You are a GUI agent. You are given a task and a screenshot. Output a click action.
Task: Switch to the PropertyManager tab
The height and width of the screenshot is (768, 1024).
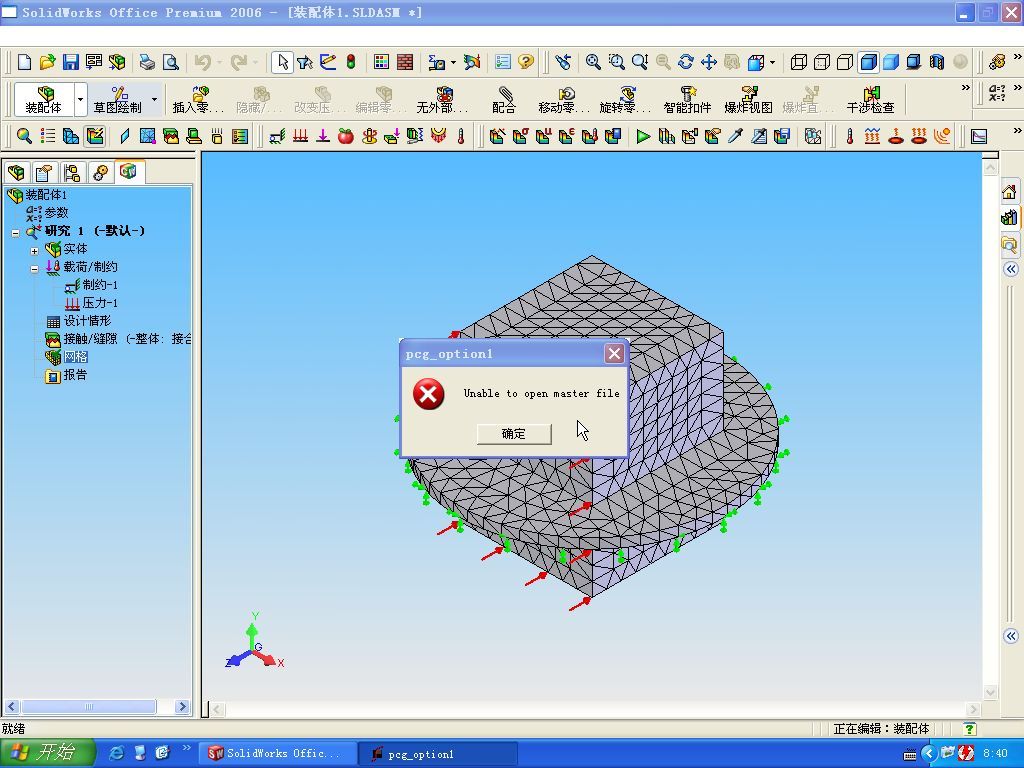click(43, 173)
